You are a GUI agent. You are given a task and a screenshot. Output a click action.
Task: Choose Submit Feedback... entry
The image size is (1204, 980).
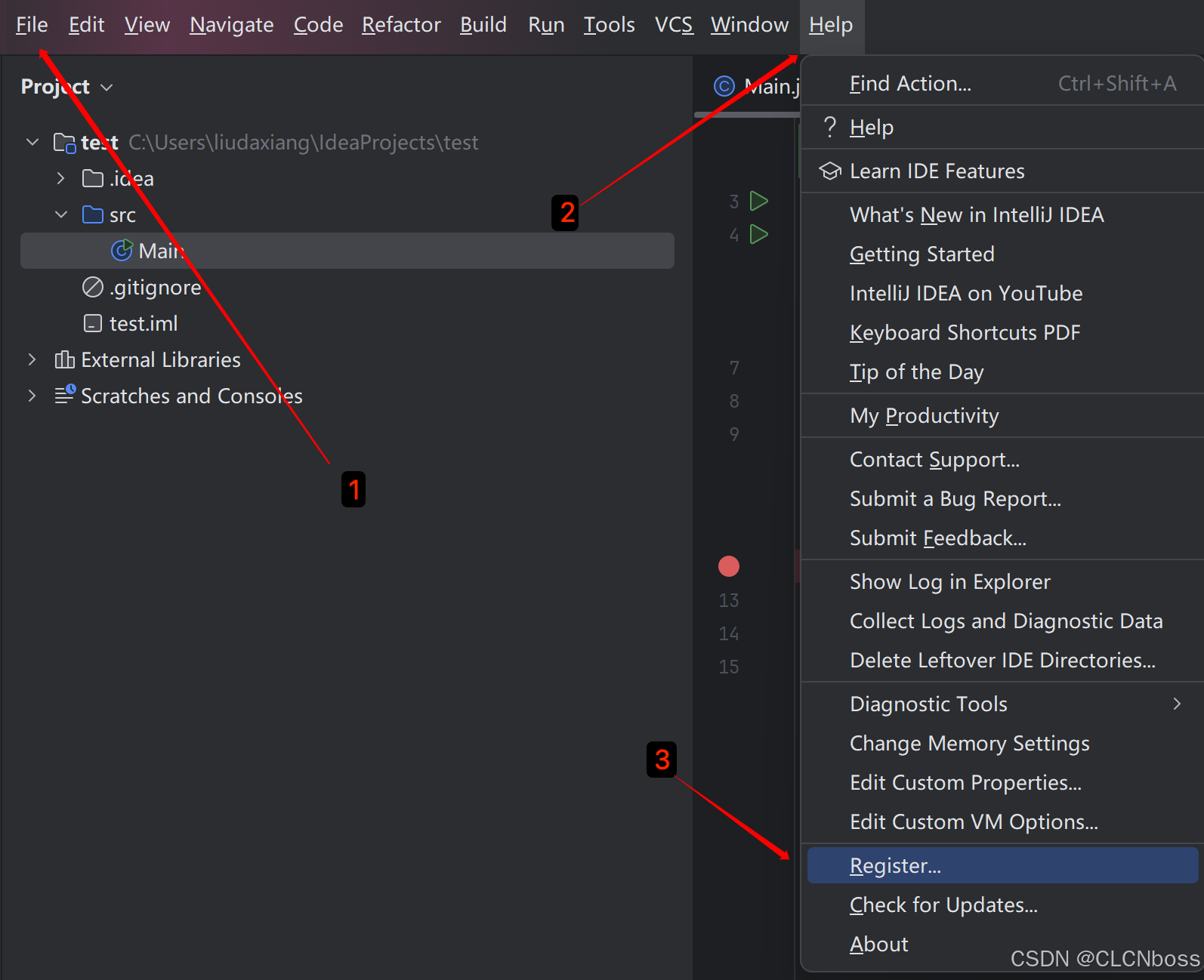(1002, 538)
